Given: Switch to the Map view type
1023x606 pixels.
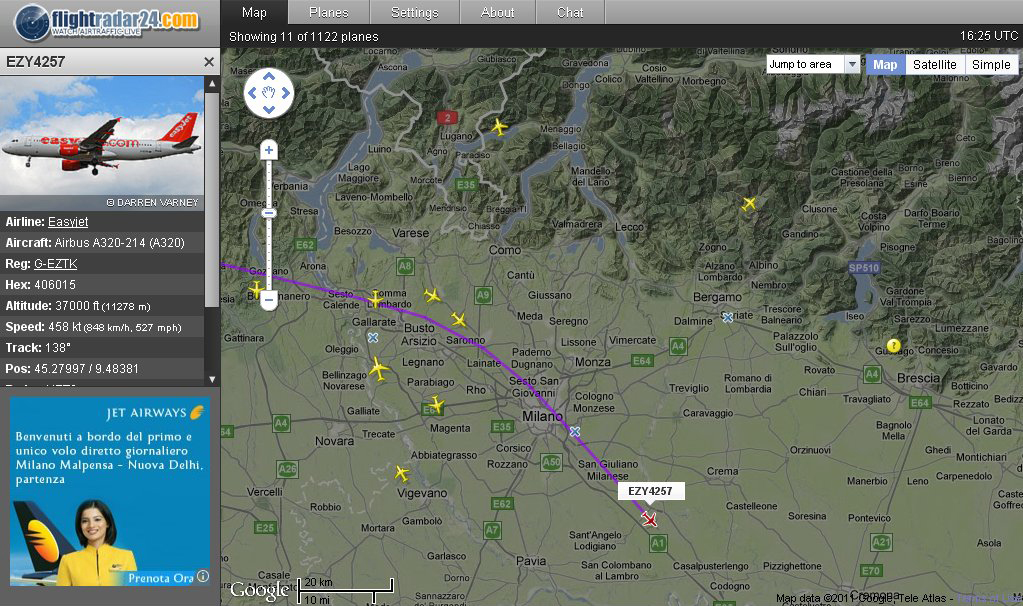Looking at the screenshot, I should point(885,65).
